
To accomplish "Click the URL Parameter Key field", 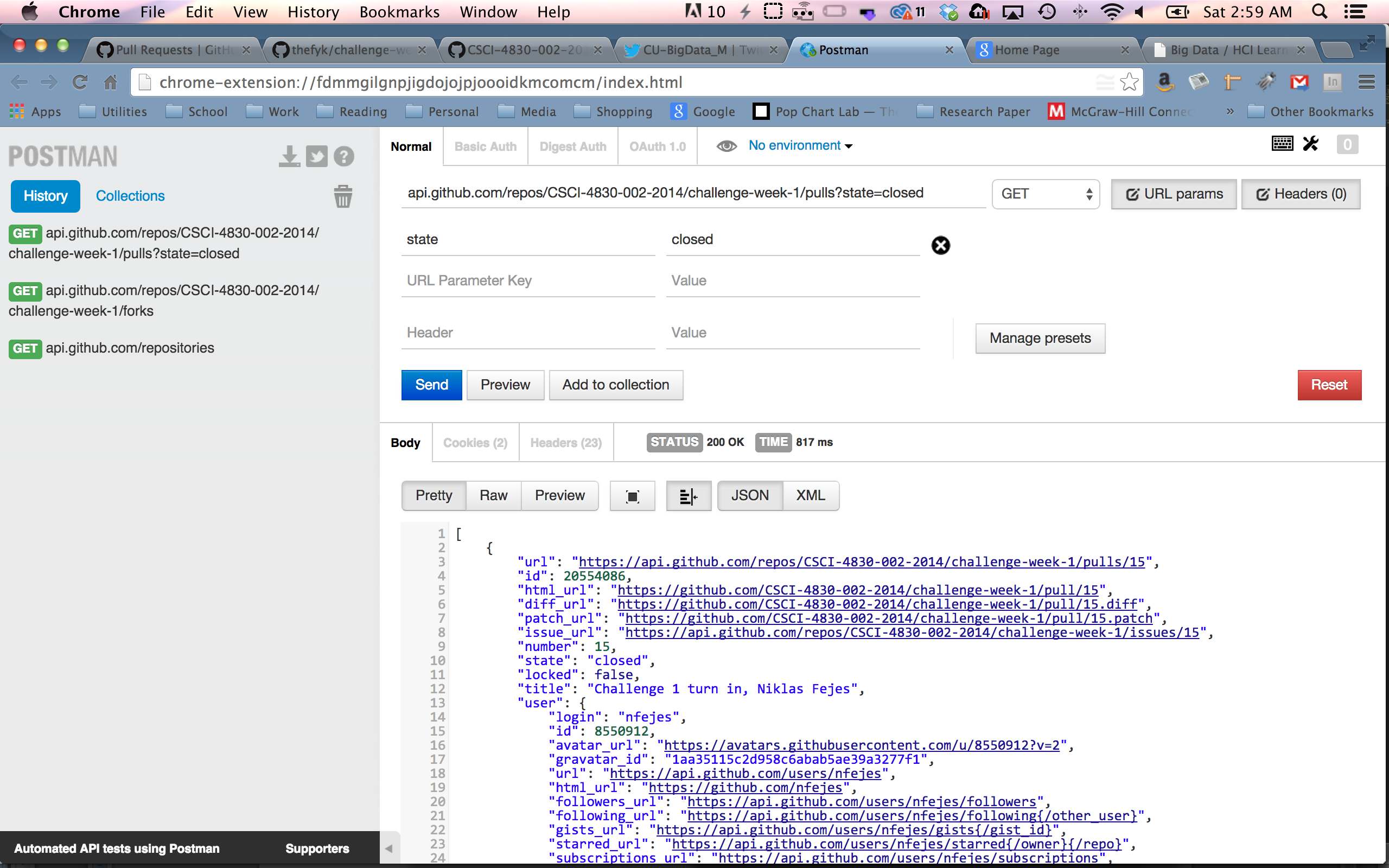I will pyautogui.click(x=528, y=280).
